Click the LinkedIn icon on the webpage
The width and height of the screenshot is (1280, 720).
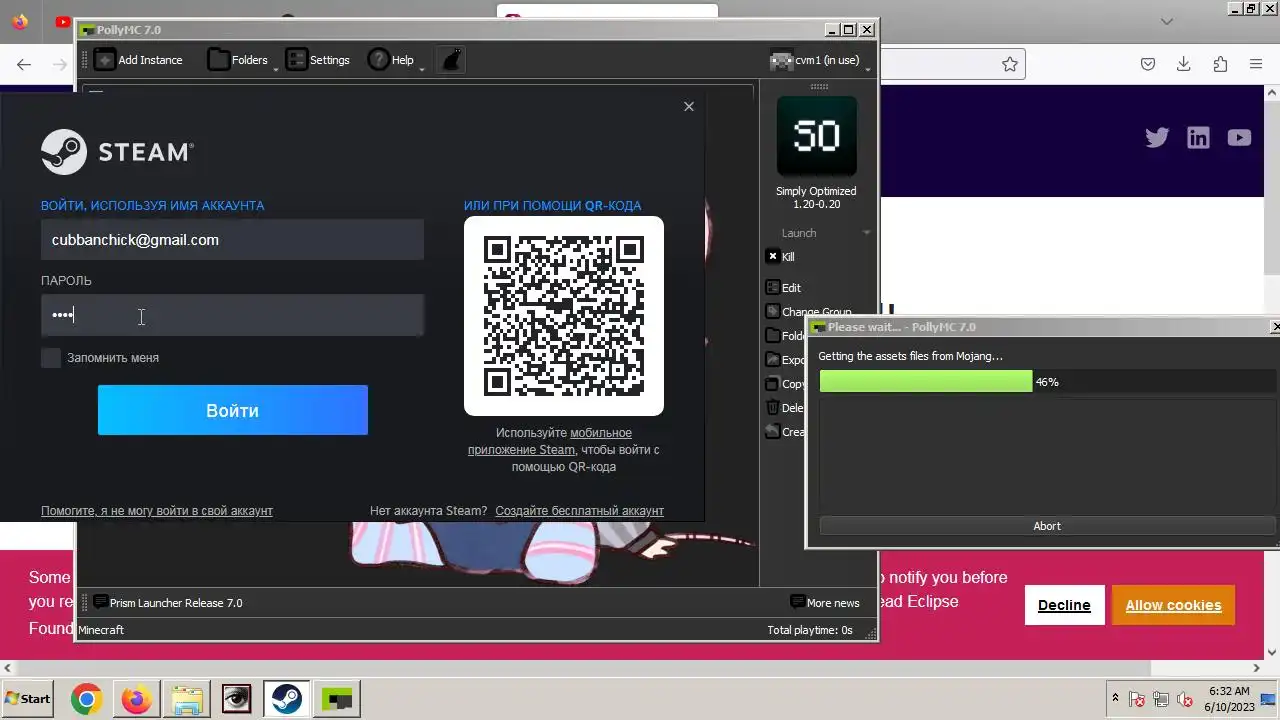(1198, 138)
